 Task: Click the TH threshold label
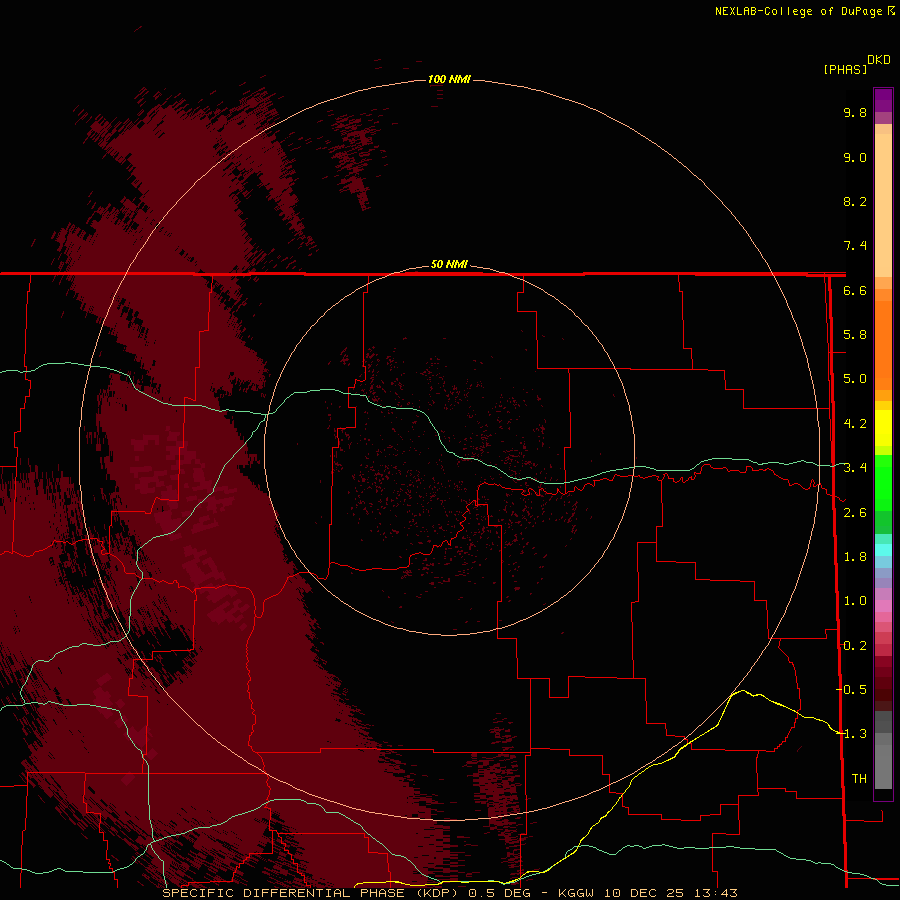click(x=859, y=778)
